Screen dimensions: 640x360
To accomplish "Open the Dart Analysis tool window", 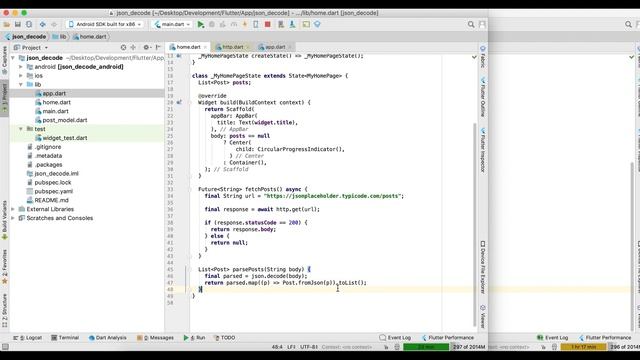I will tap(107, 338).
